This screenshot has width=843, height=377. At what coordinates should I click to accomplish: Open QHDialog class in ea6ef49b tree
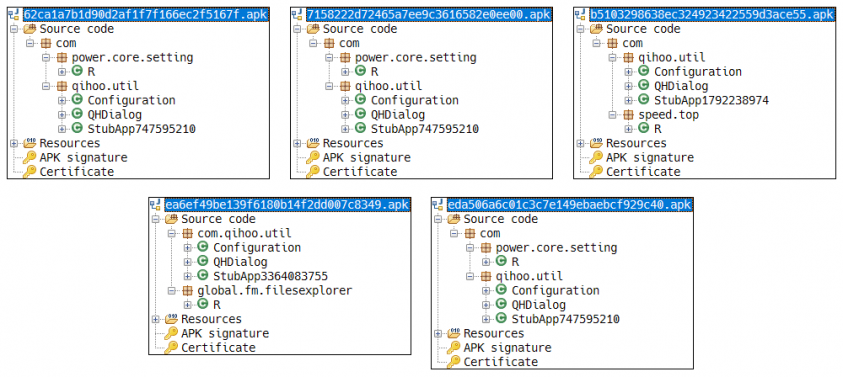pos(240,261)
